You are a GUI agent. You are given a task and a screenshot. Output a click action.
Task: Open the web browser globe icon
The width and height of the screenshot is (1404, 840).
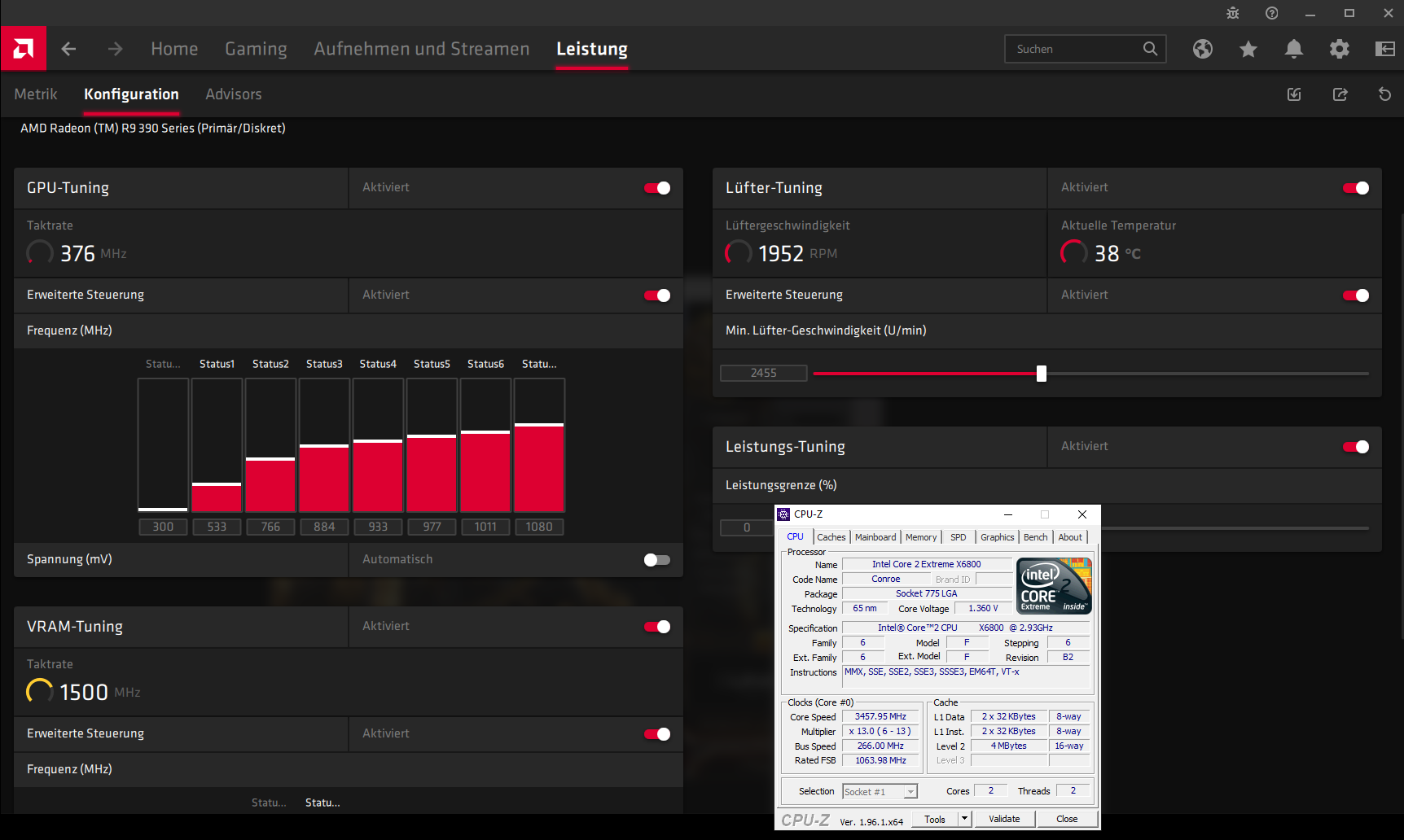[x=1203, y=49]
